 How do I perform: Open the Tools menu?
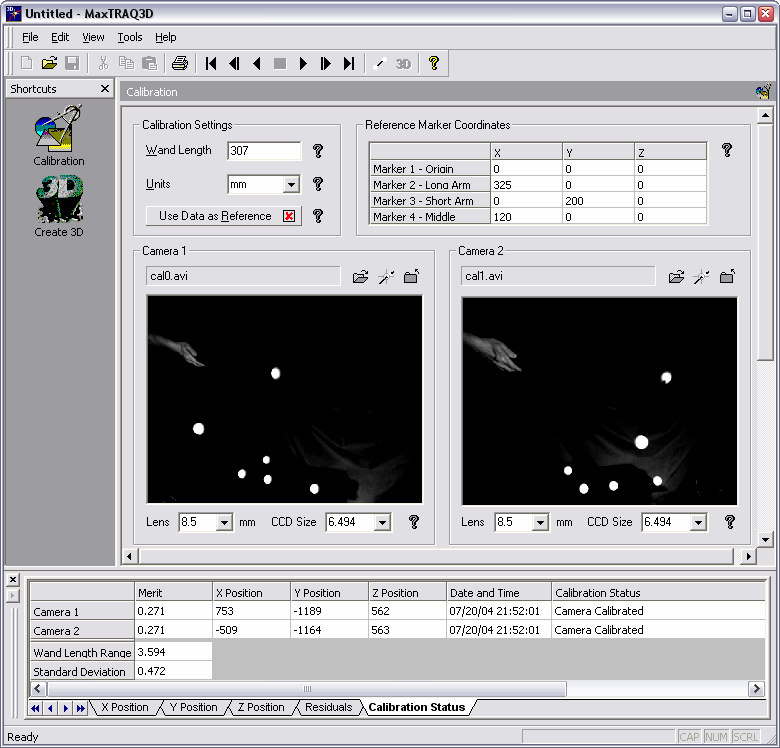pos(130,37)
